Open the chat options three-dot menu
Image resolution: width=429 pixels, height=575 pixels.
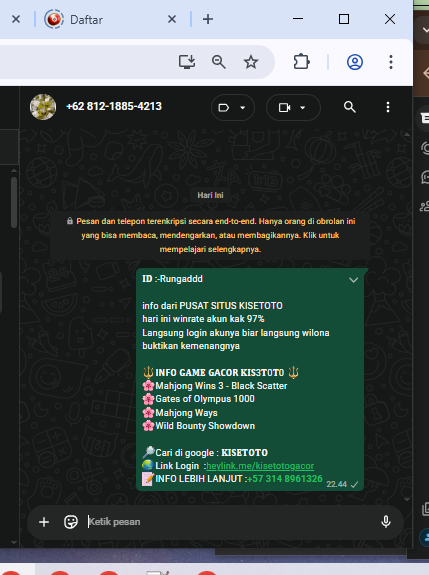(388, 107)
